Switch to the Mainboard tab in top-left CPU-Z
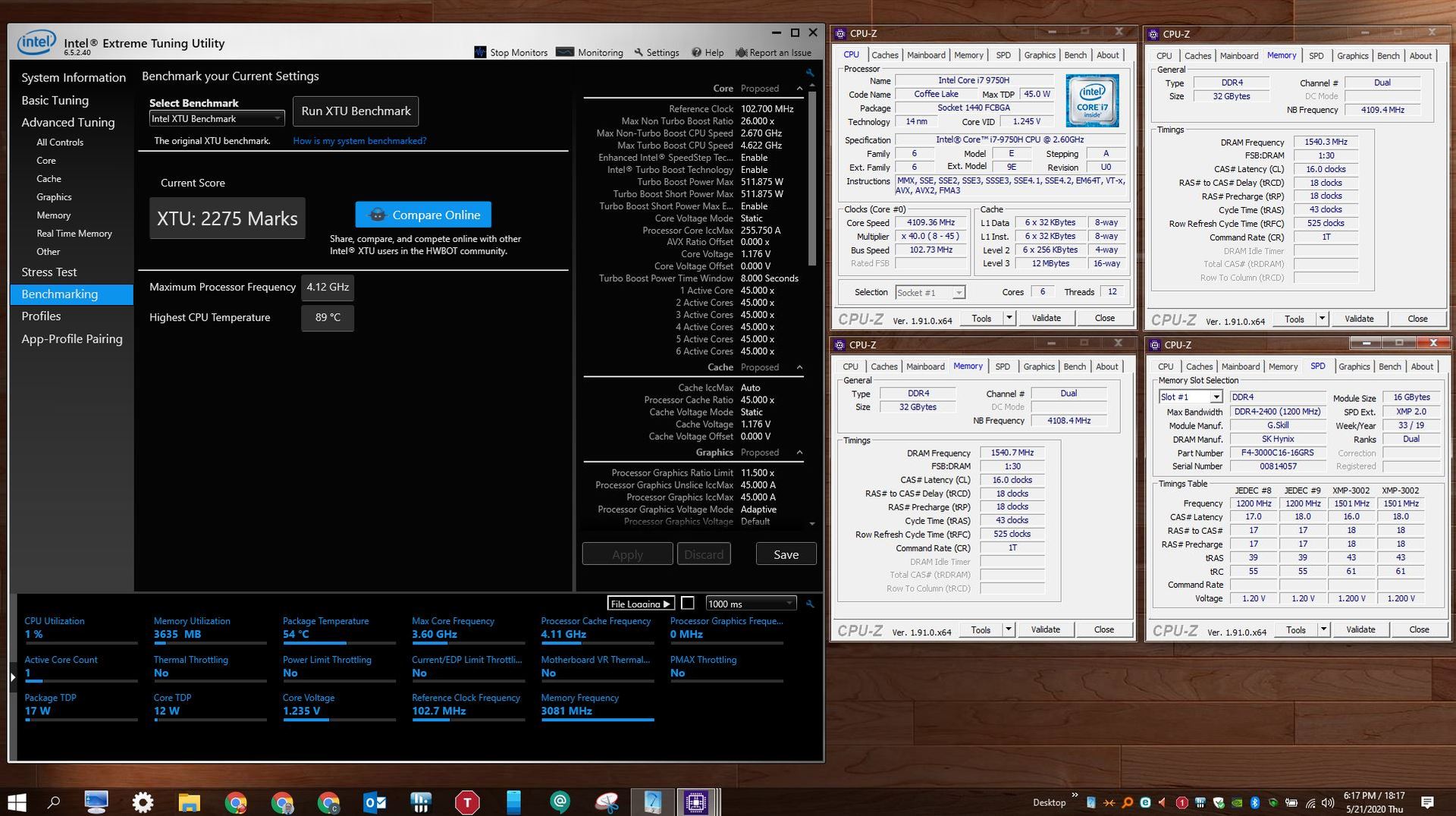Viewport: 1456px width, 816px height. (x=926, y=55)
